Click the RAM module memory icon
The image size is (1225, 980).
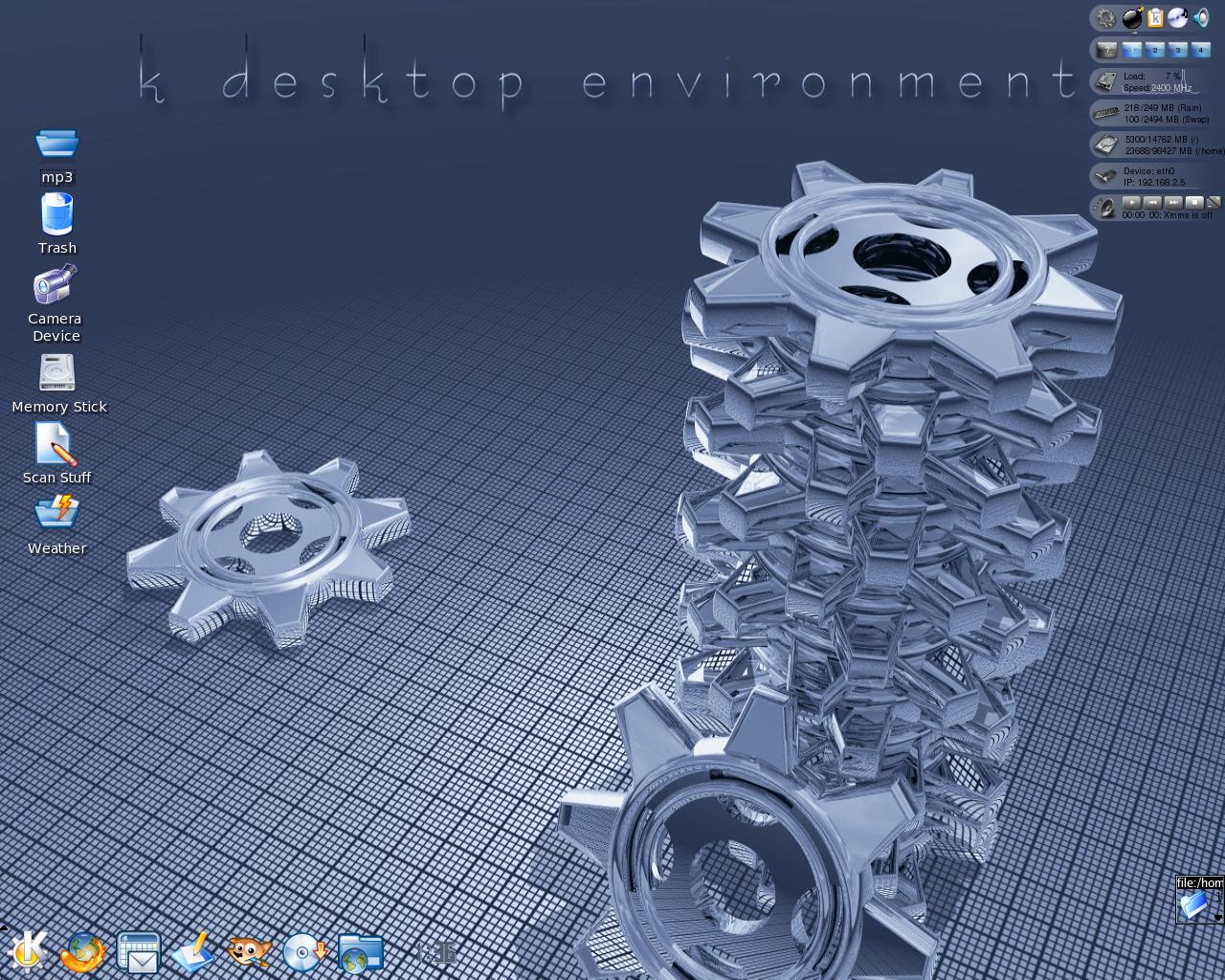tap(1106, 113)
